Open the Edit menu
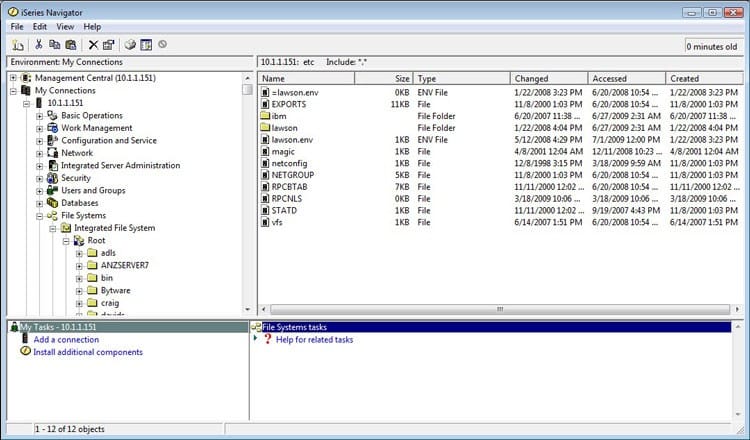 tap(40, 27)
